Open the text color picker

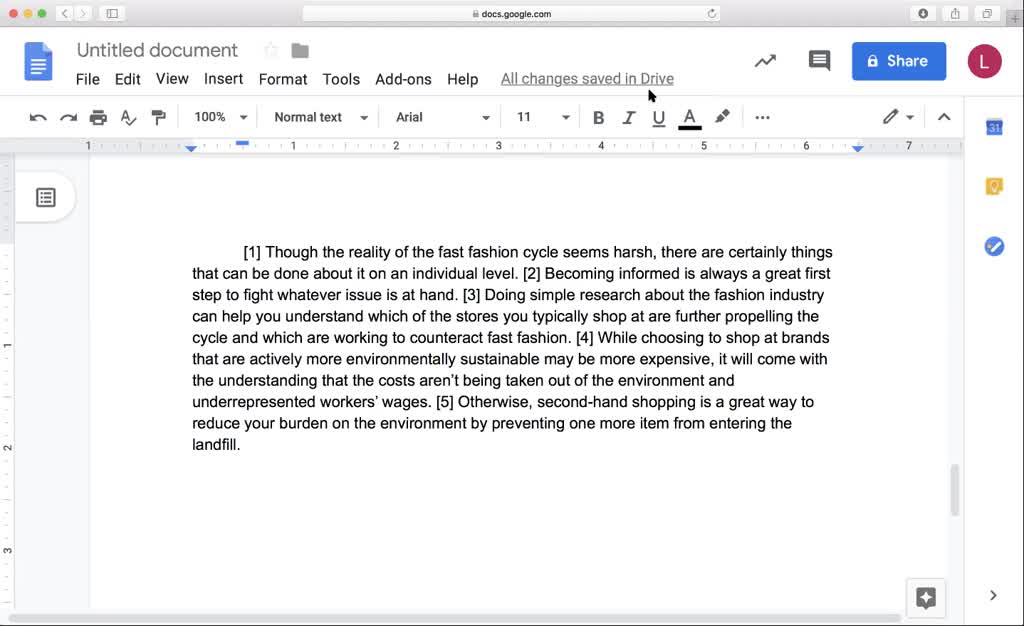[689, 117]
